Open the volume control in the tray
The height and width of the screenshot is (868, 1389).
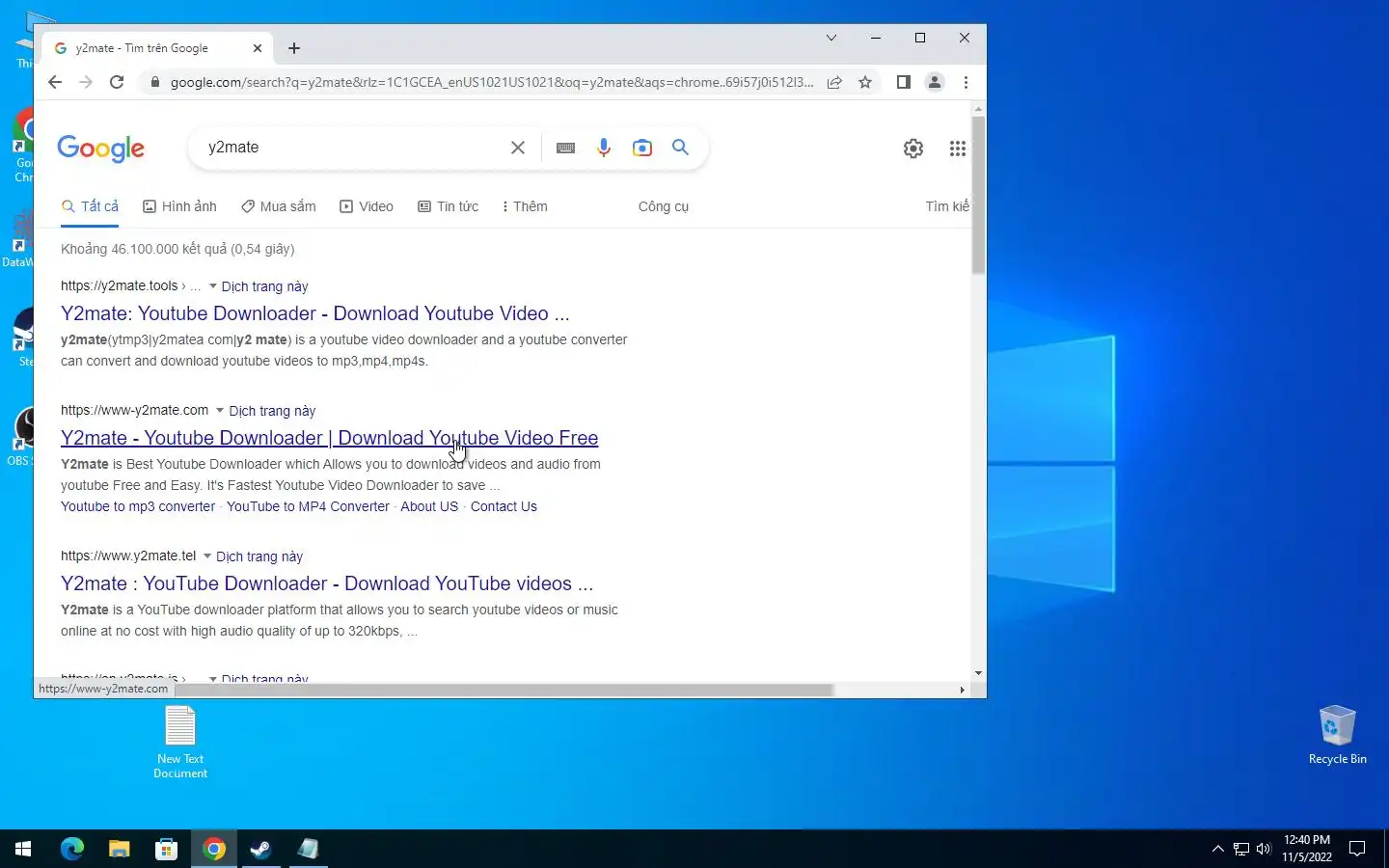click(x=1264, y=849)
